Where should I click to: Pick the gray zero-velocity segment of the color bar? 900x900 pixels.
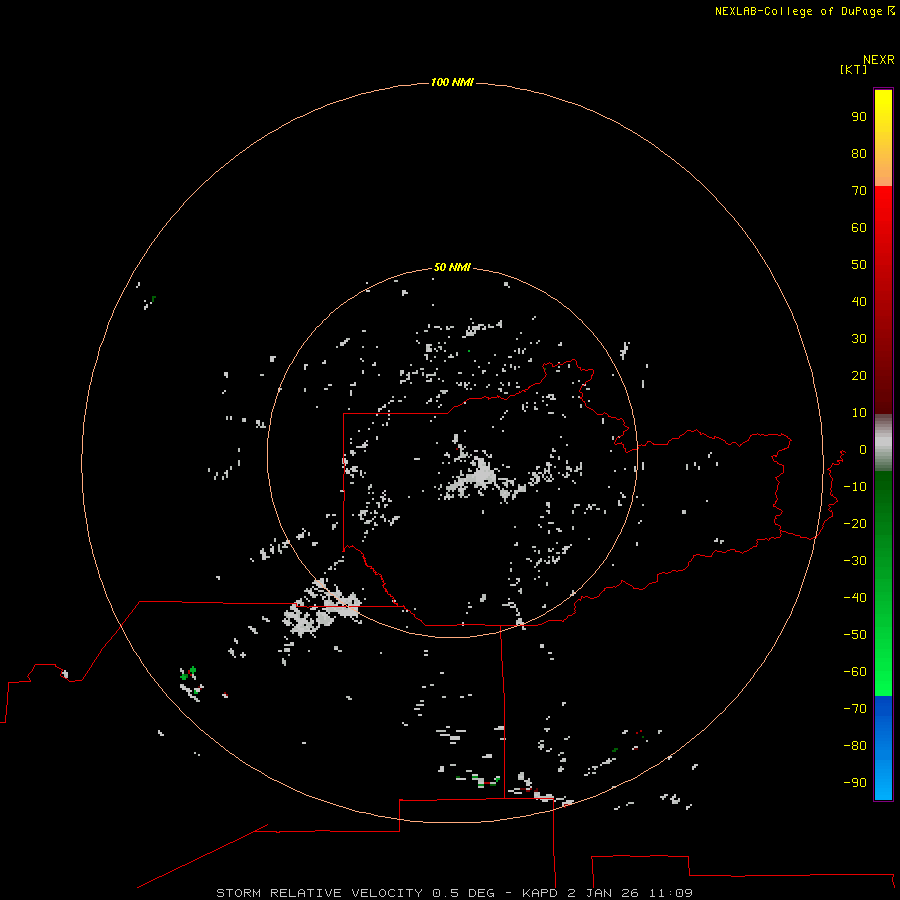coord(883,443)
